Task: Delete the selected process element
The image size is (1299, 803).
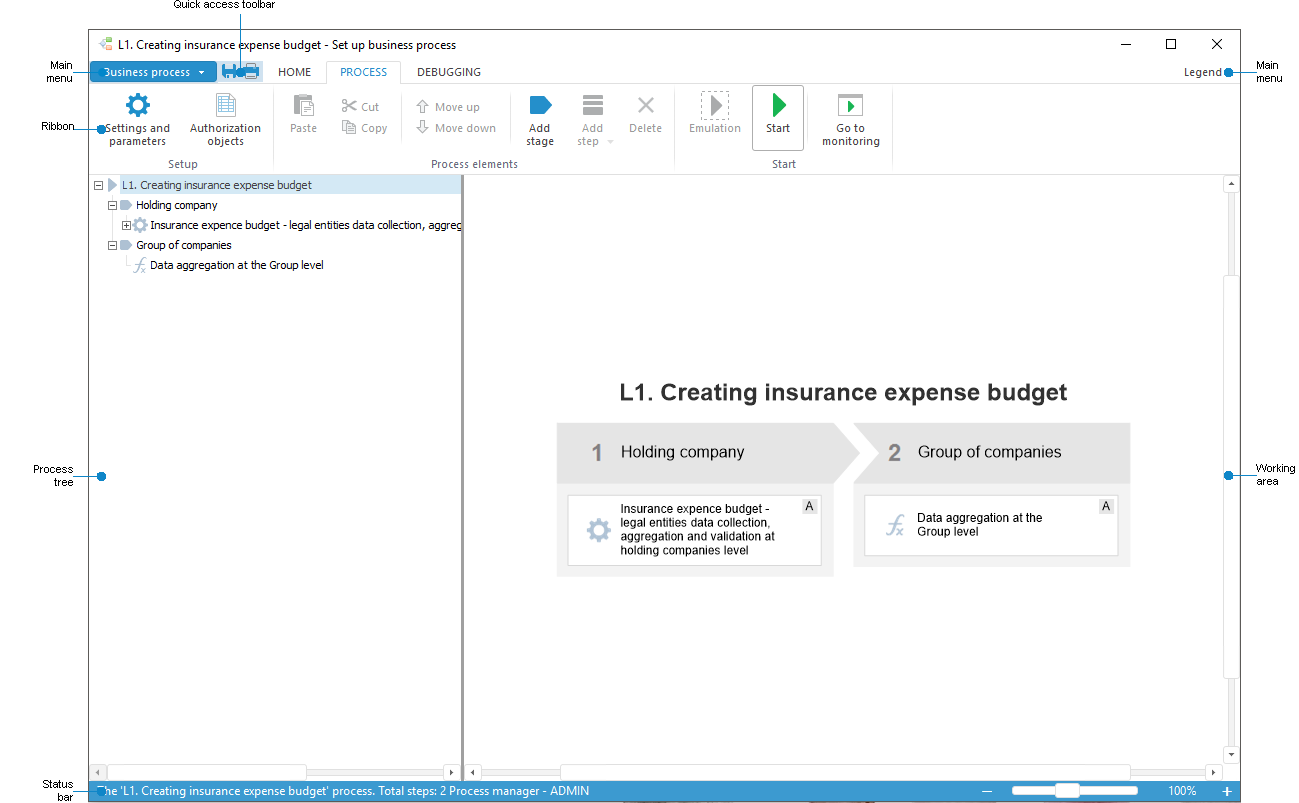Action: [645, 115]
